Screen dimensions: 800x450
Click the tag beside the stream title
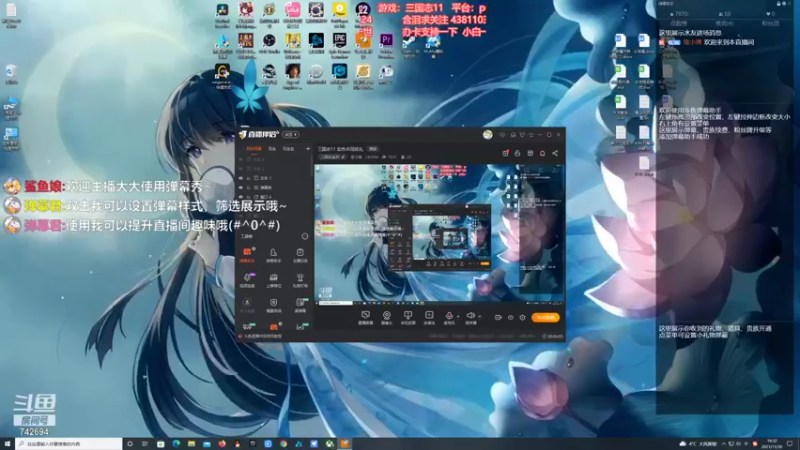click(373, 149)
